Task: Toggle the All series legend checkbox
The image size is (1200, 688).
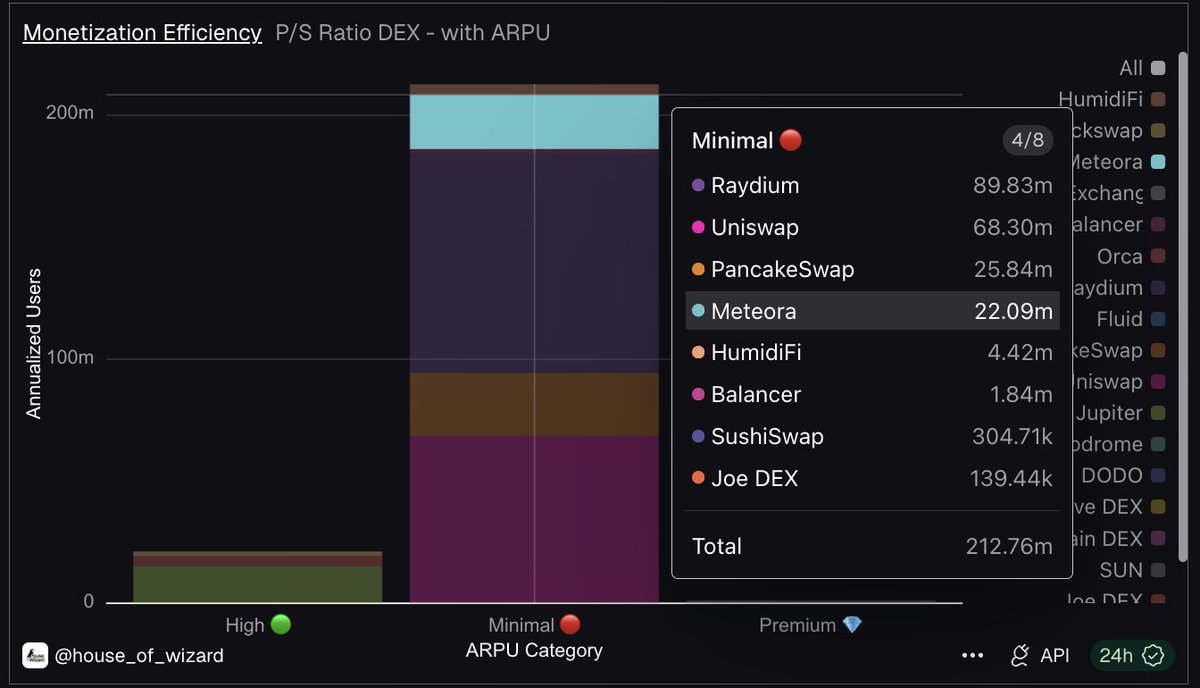Action: [x=1158, y=68]
